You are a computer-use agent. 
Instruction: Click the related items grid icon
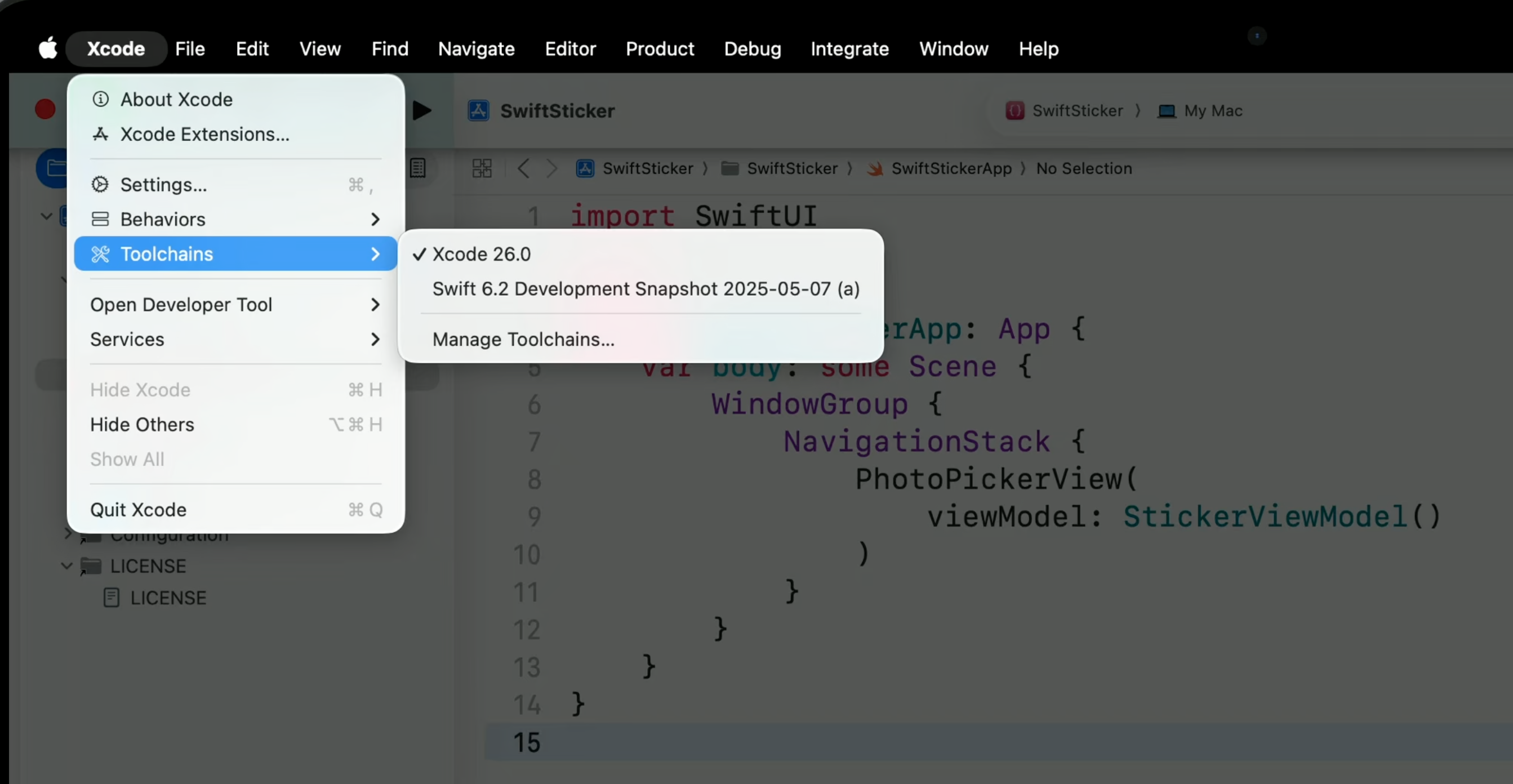coord(482,168)
